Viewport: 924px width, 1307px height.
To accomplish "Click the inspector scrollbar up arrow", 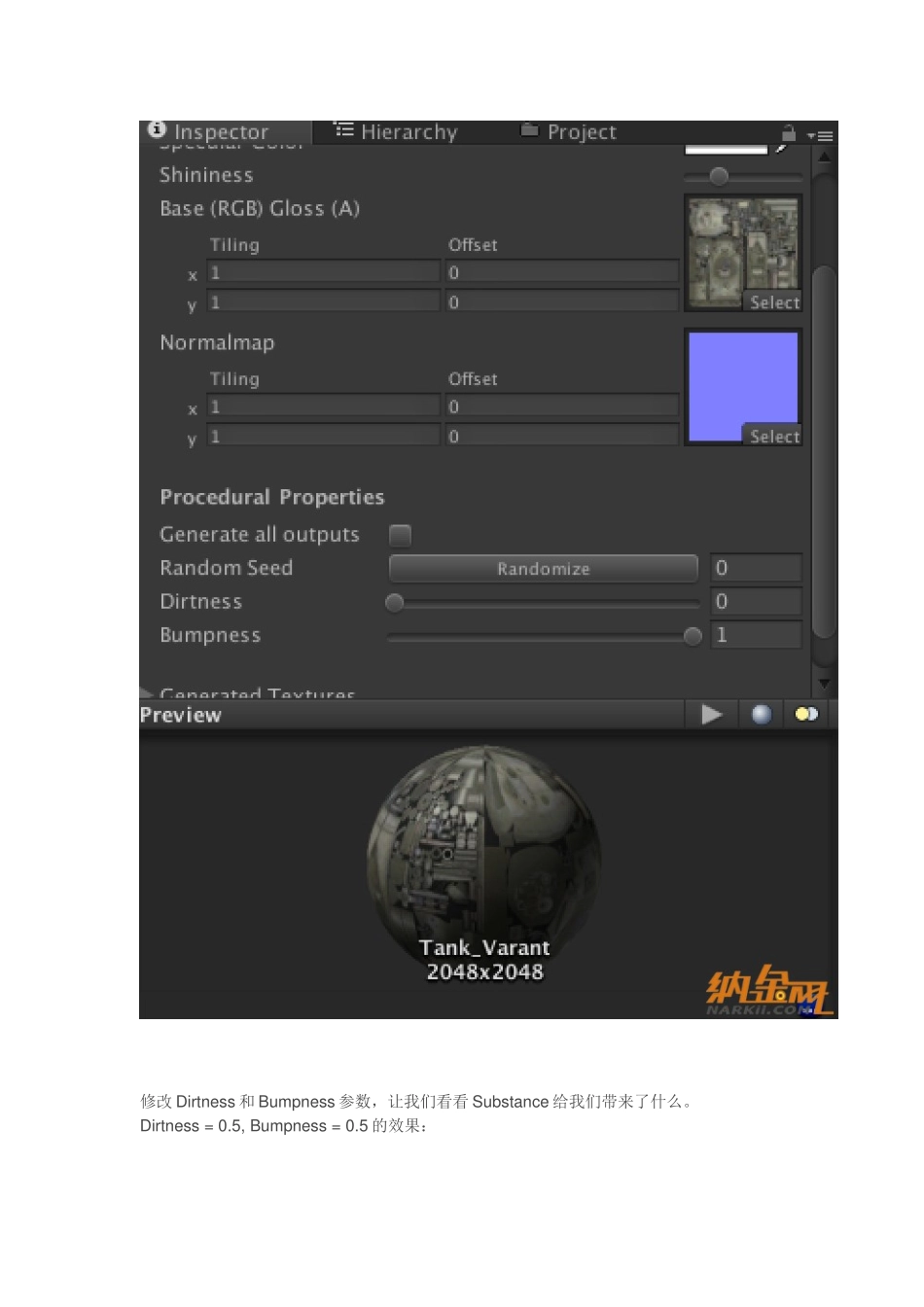I will (824, 157).
